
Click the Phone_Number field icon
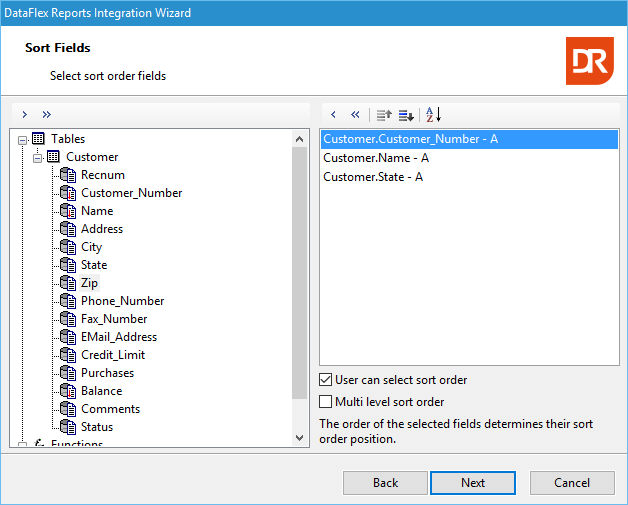tap(68, 301)
